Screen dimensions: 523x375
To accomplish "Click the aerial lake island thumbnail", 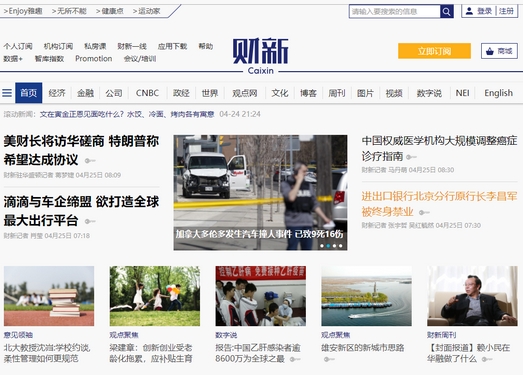I will coord(366,296).
